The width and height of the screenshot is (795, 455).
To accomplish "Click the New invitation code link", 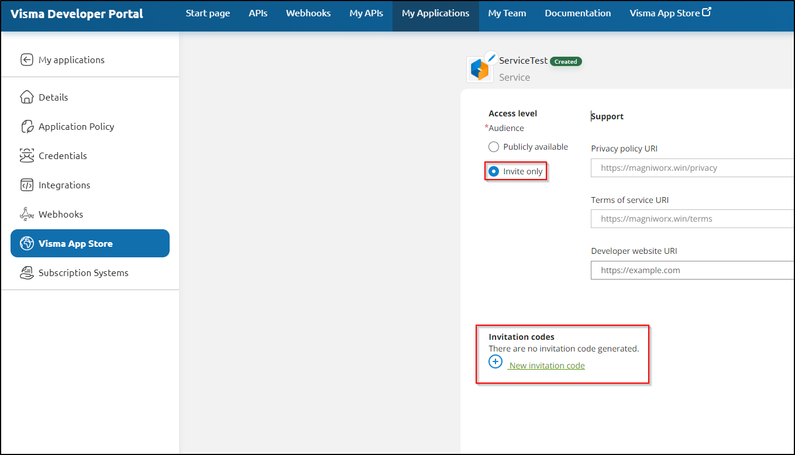I will tap(547, 366).
